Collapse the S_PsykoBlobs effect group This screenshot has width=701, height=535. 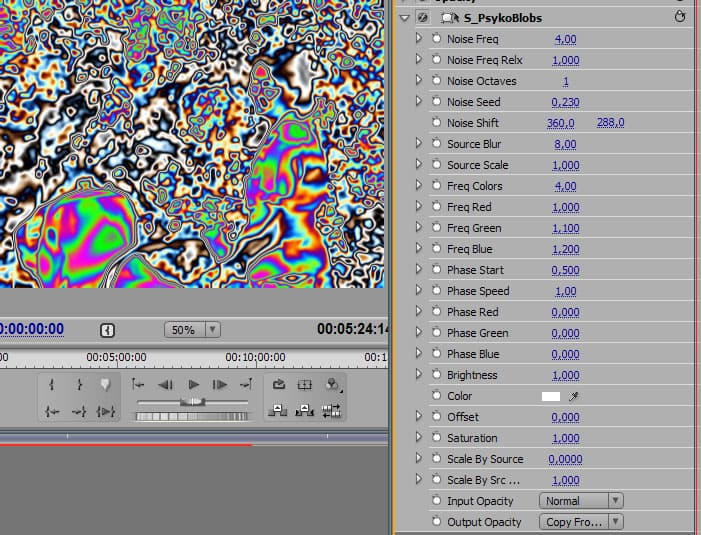coord(404,18)
